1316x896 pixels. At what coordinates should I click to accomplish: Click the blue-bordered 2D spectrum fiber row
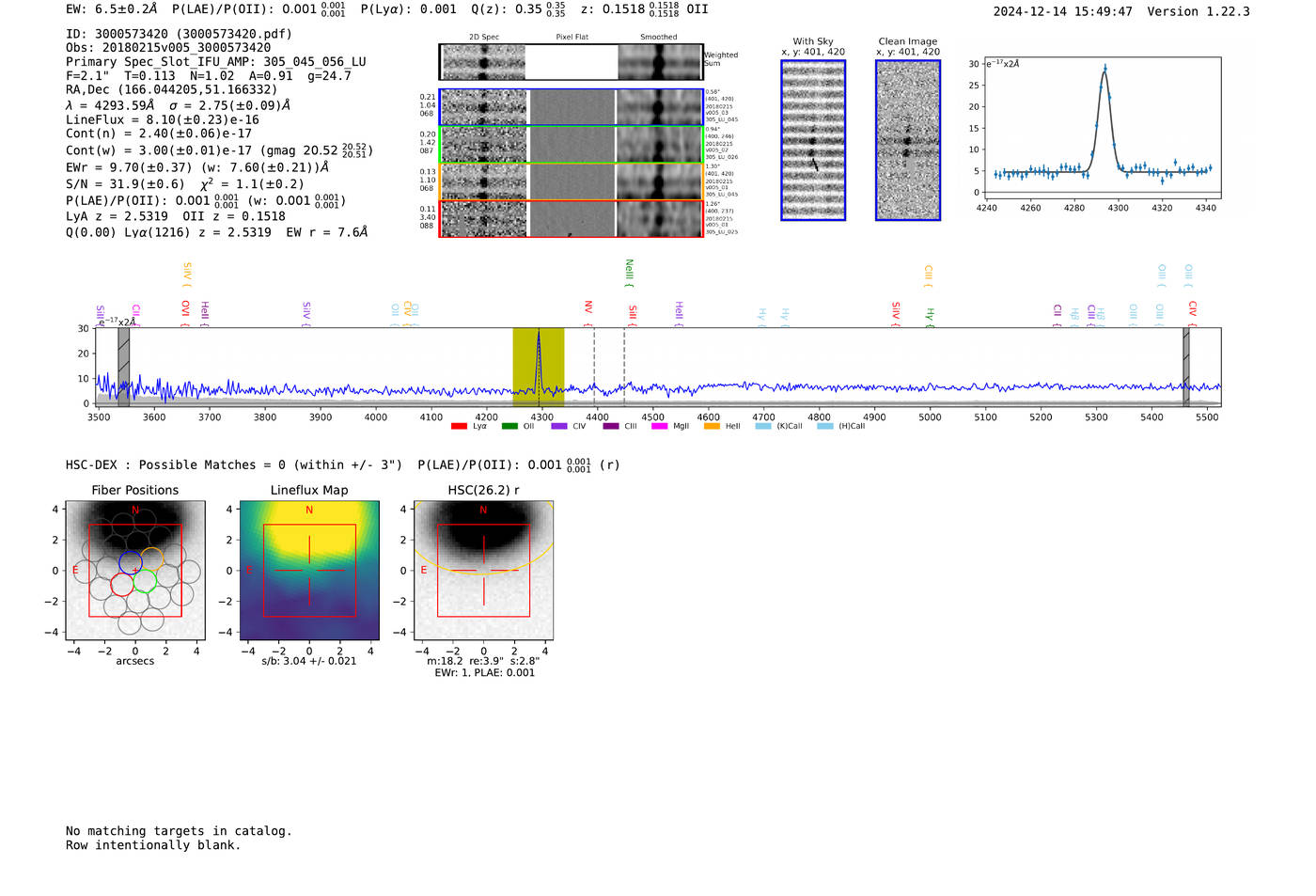click(x=572, y=107)
